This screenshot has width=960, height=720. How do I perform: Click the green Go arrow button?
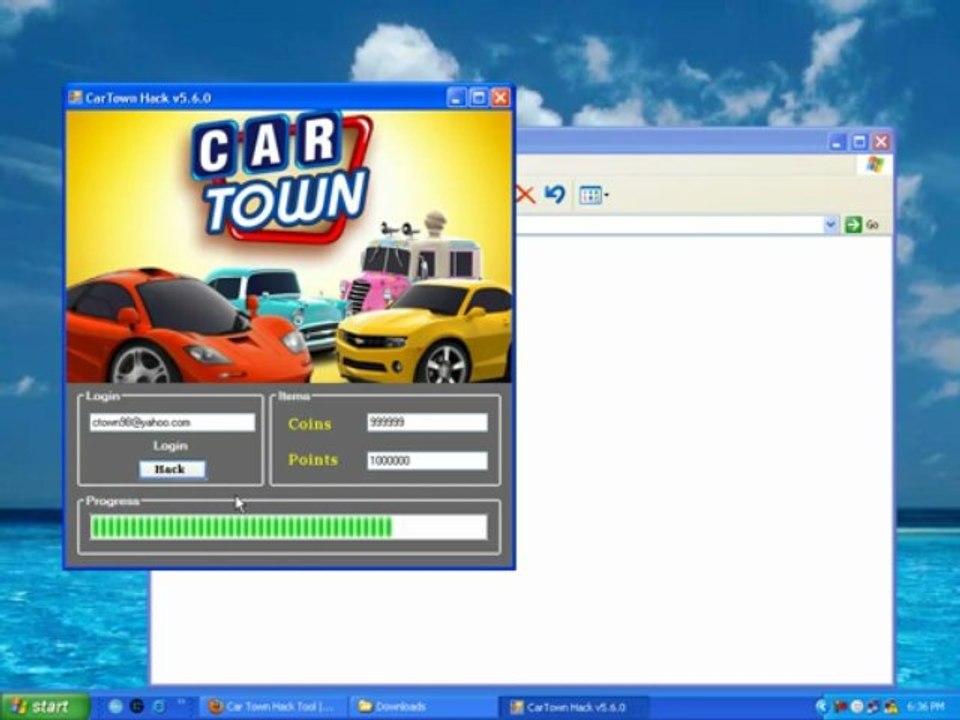pos(853,225)
